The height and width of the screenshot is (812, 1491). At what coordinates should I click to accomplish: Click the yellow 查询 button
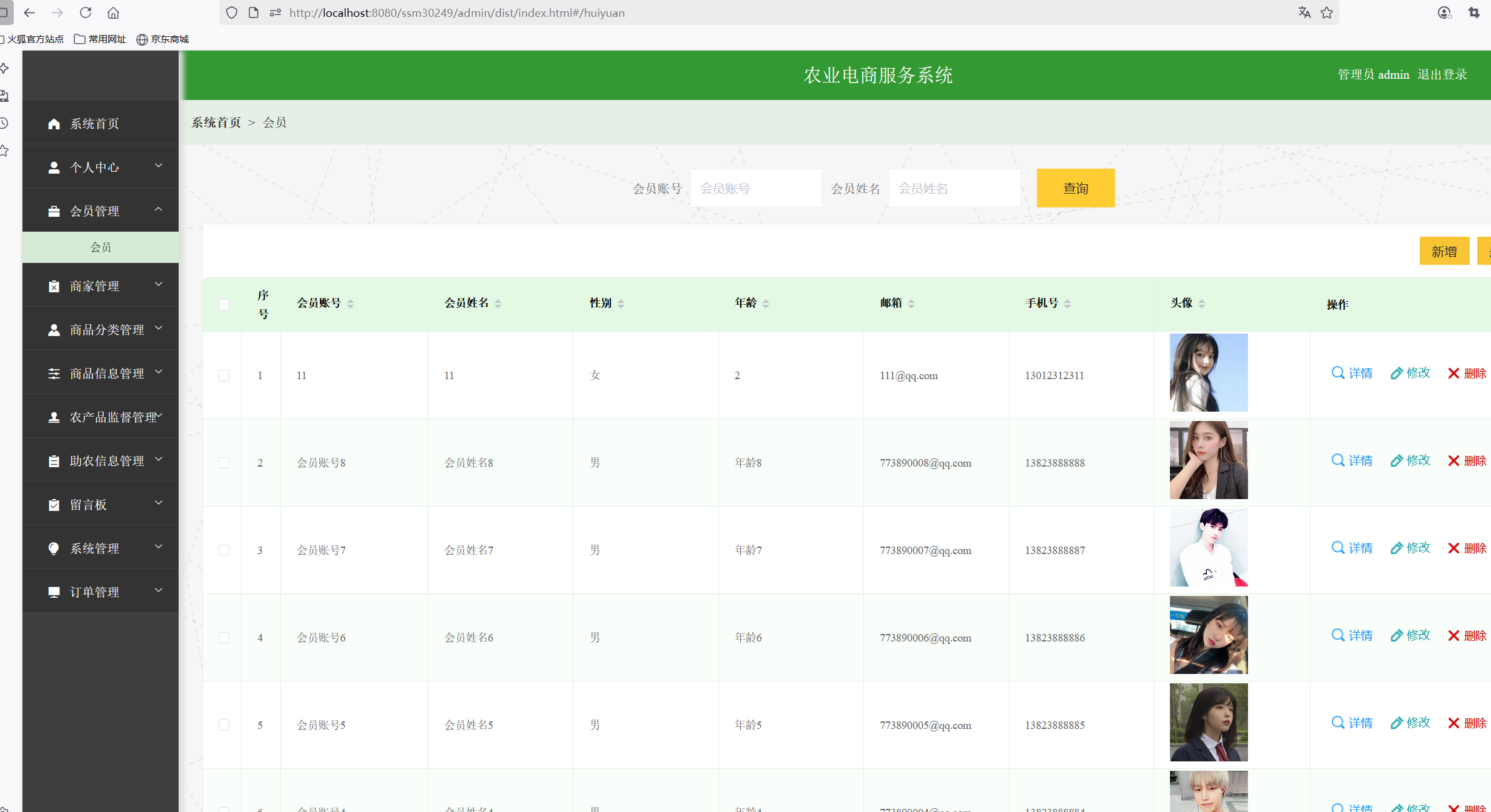tap(1075, 188)
